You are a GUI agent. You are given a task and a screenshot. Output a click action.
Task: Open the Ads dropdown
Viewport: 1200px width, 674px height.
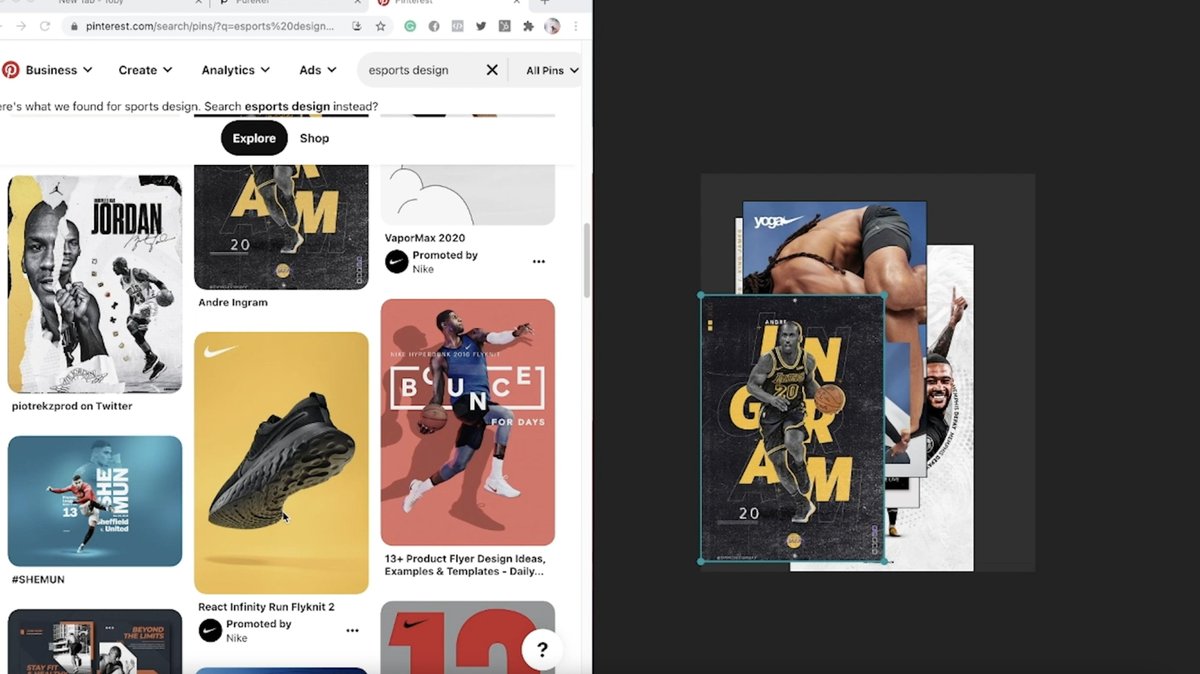(x=317, y=70)
